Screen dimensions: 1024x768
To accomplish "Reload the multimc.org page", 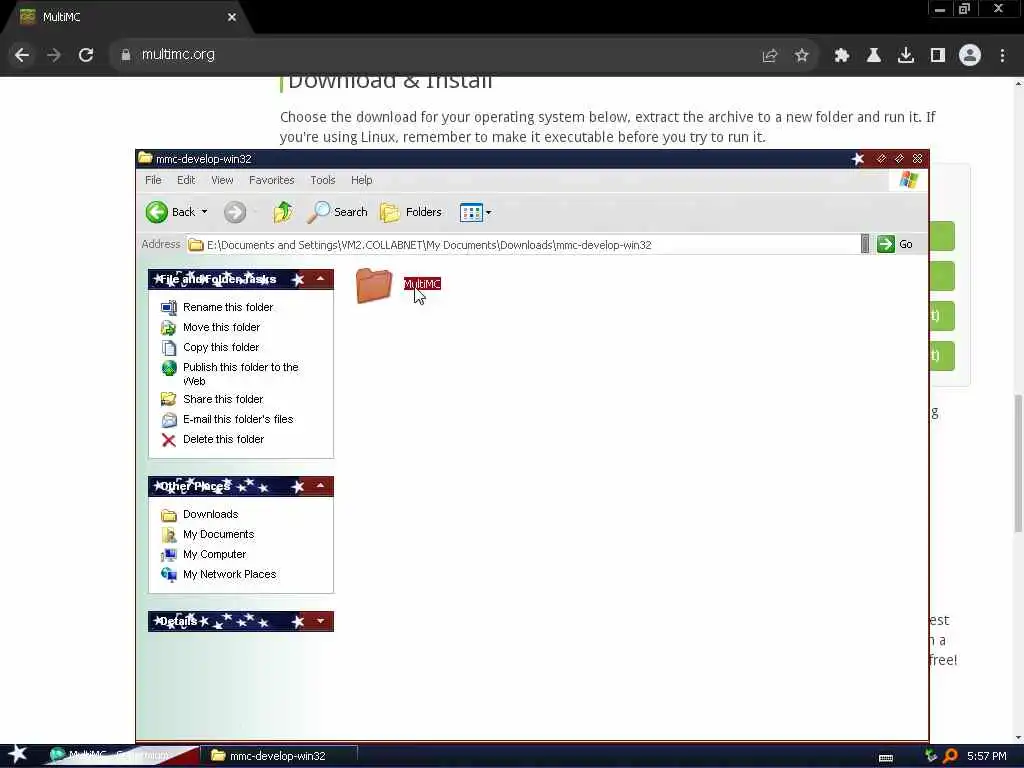I will click(x=86, y=55).
